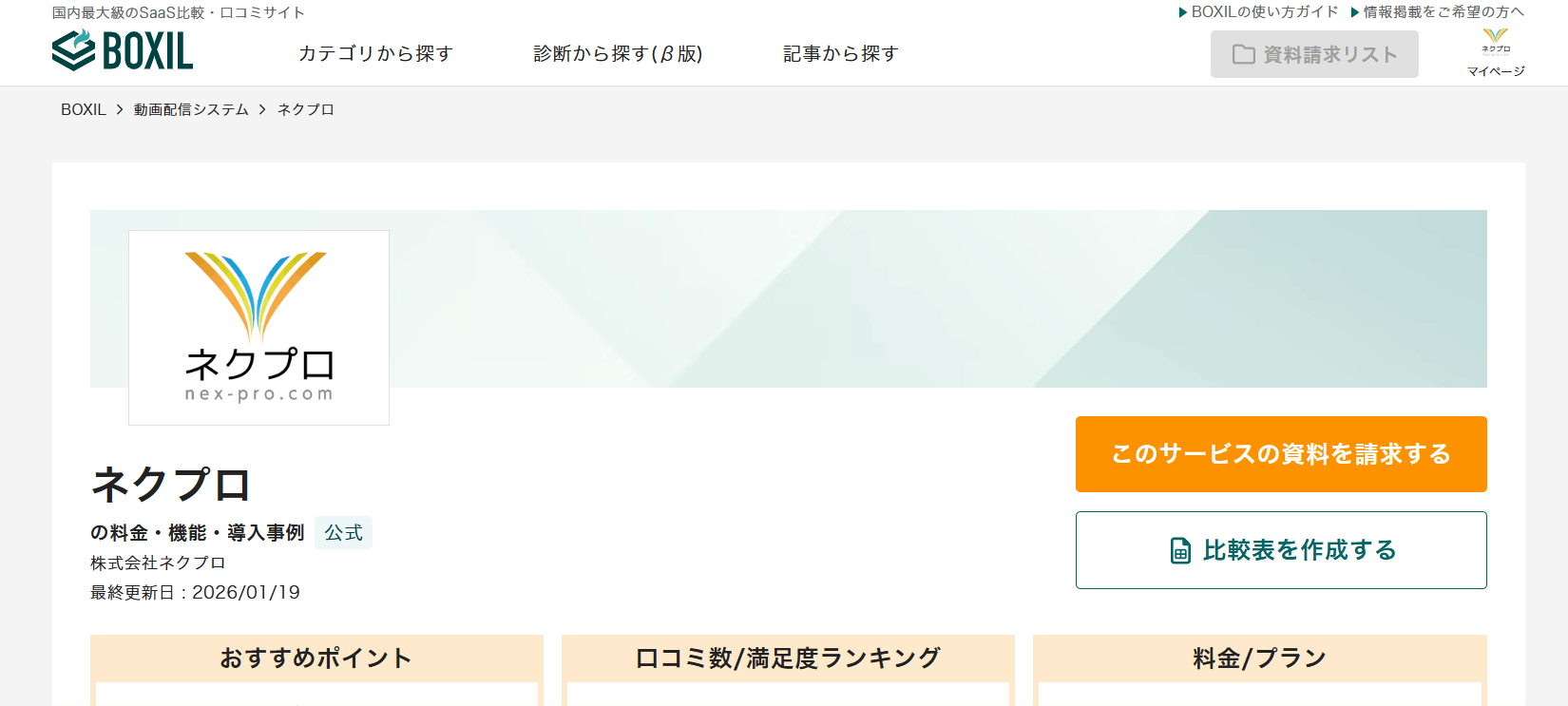Select the おすすめポイント section header

point(316,658)
